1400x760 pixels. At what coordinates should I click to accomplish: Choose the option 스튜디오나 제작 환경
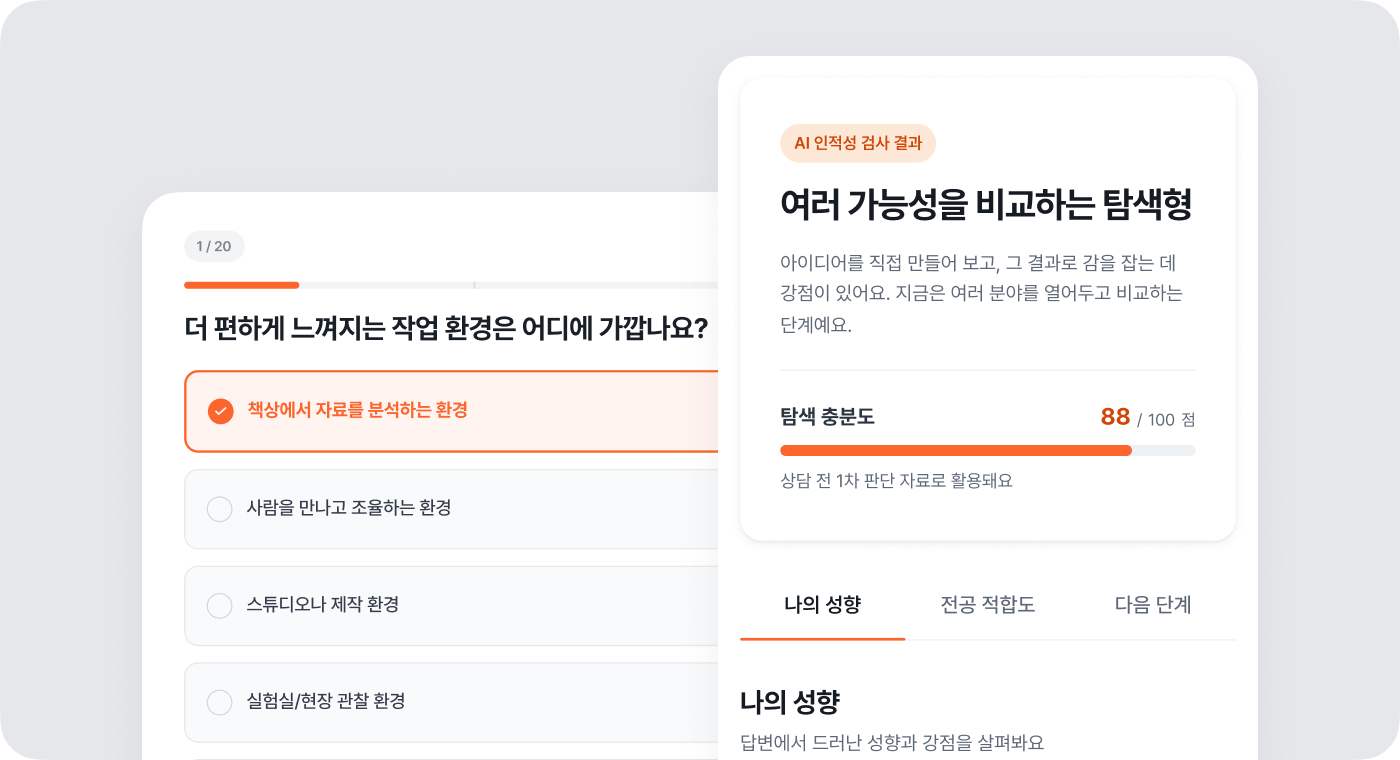tap(452, 605)
